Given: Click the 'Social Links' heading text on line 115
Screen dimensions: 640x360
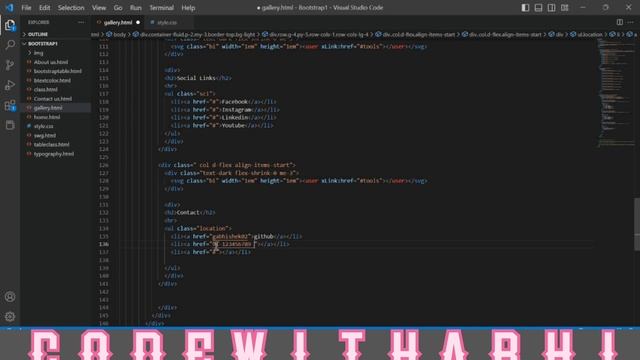Looking at the screenshot, I should coord(196,78).
